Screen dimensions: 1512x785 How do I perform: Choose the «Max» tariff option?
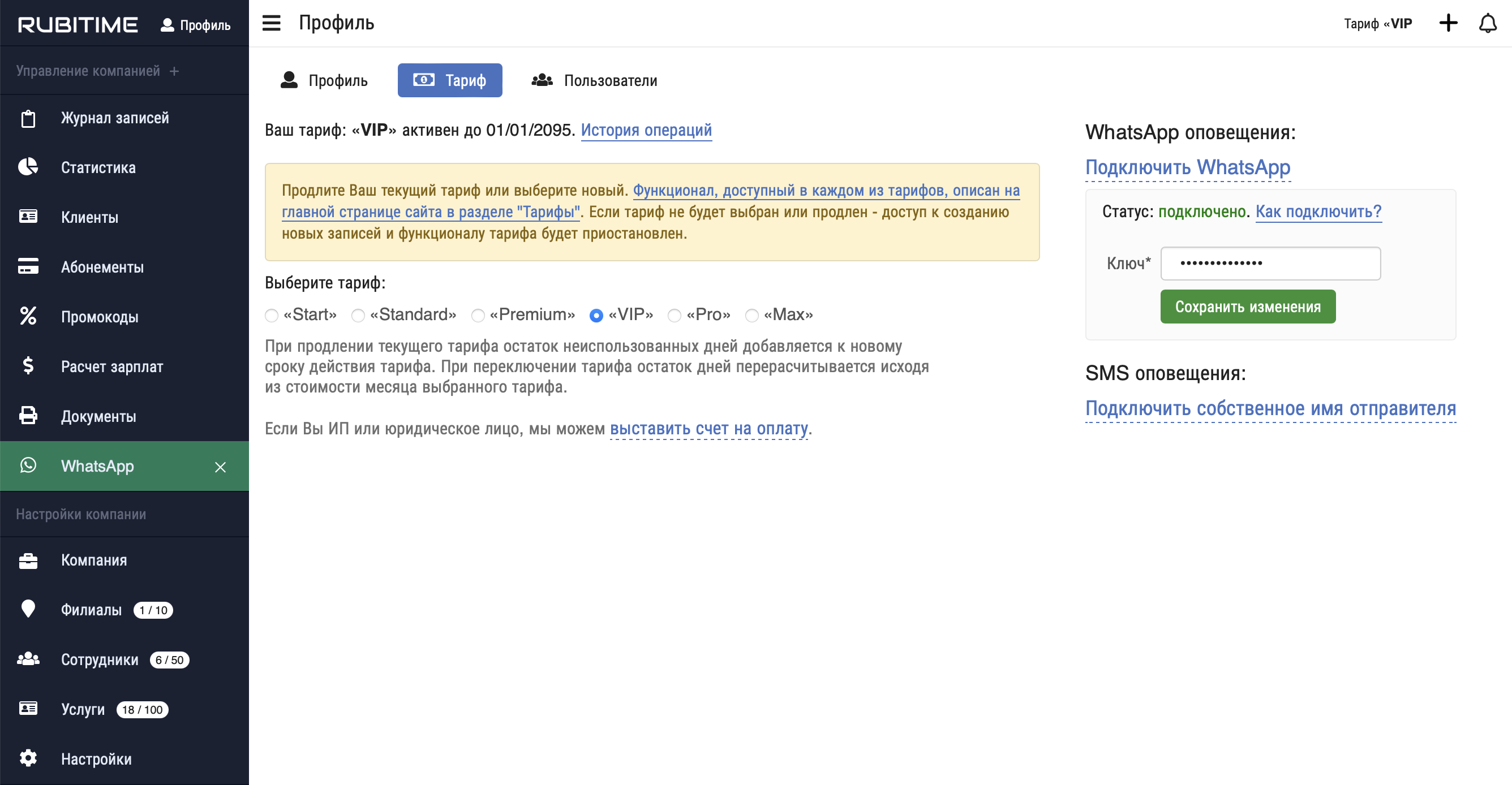(751, 316)
